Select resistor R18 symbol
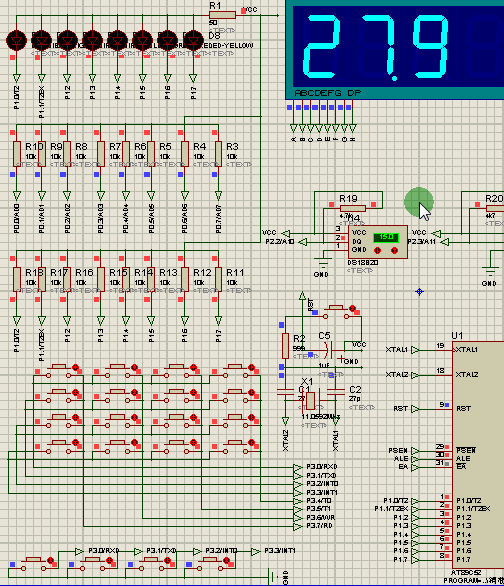 point(17,280)
